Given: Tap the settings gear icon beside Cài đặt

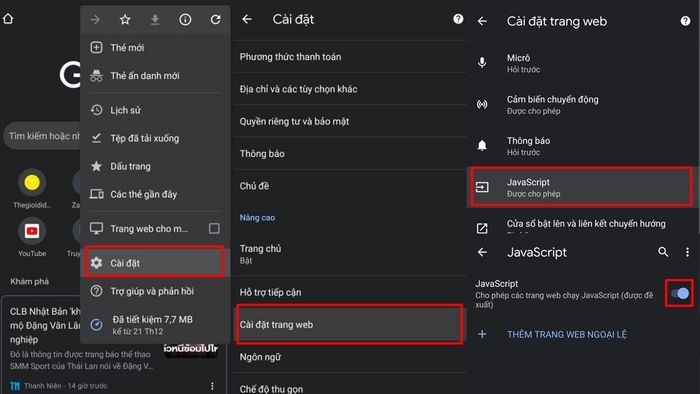Looking at the screenshot, I should (96, 263).
